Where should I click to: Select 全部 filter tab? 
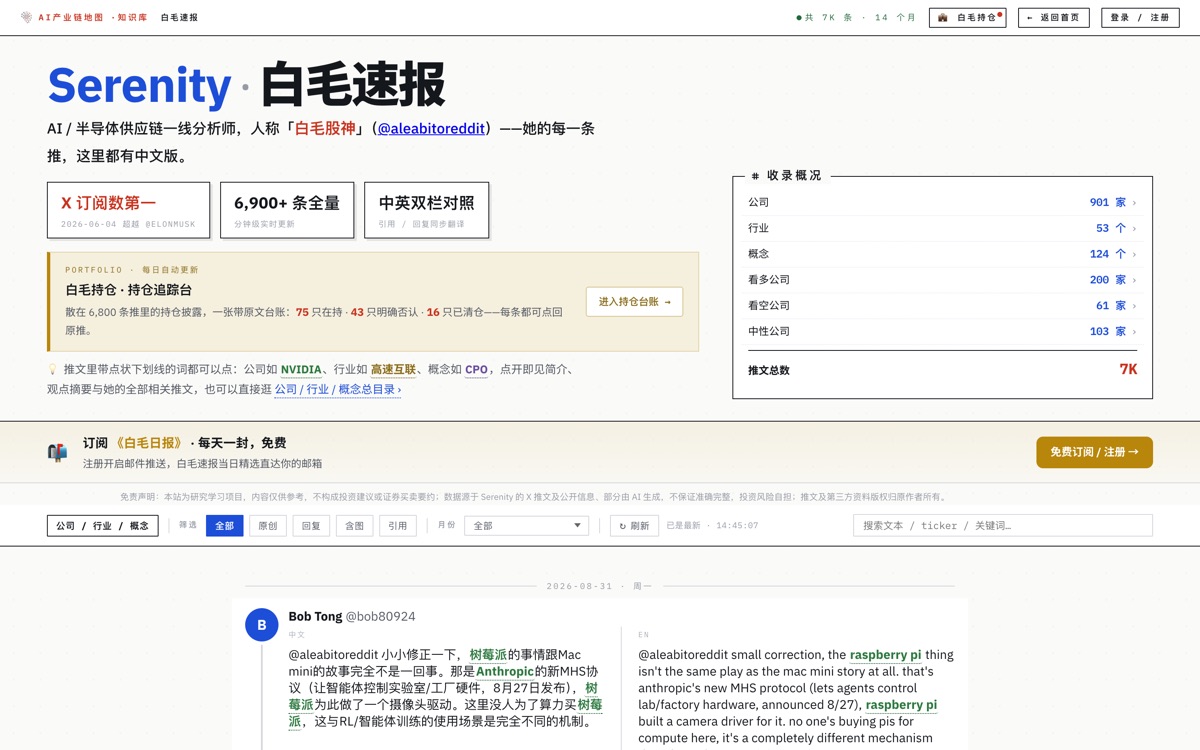[x=224, y=525]
